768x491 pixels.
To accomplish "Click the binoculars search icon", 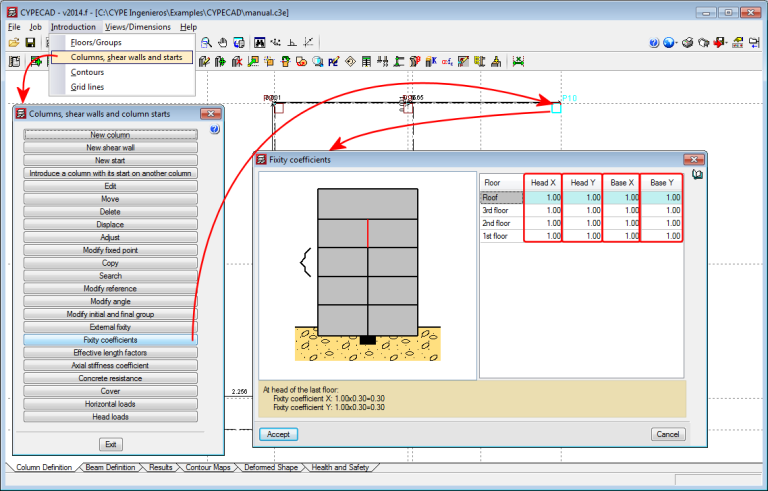I will point(260,43).
